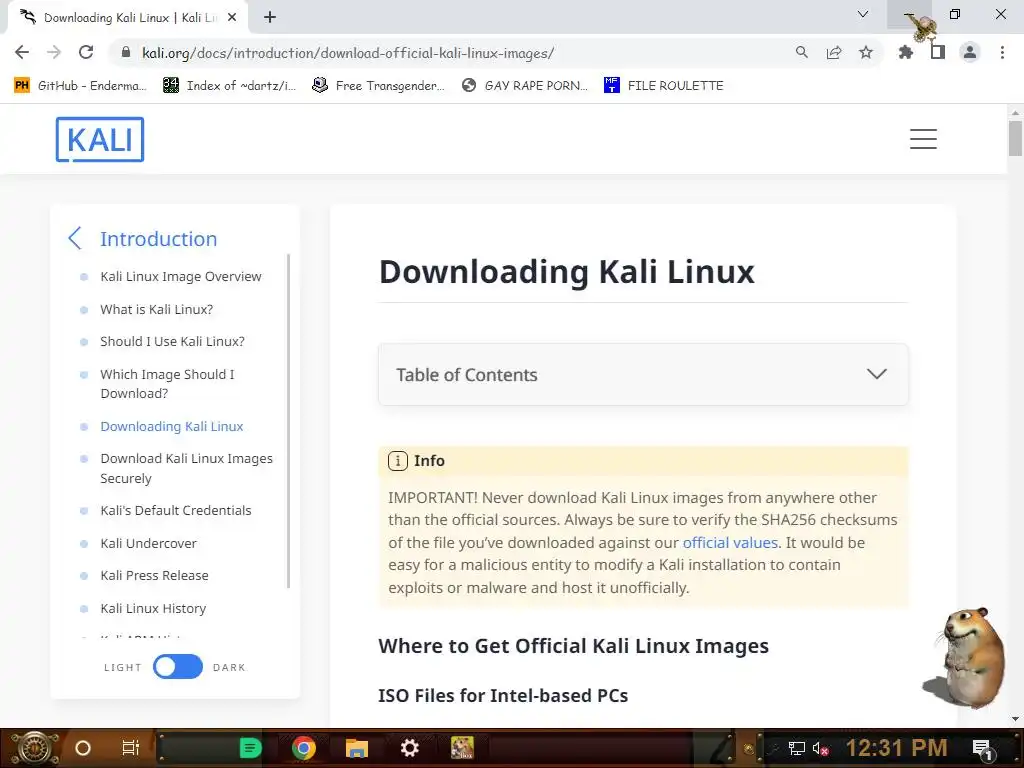
Task: Open Settings gear in taskbar
Action: tap(409, 748)
